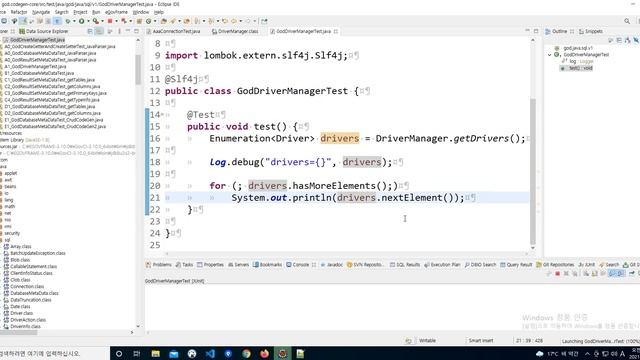Open the Help menu

point(159,12)
